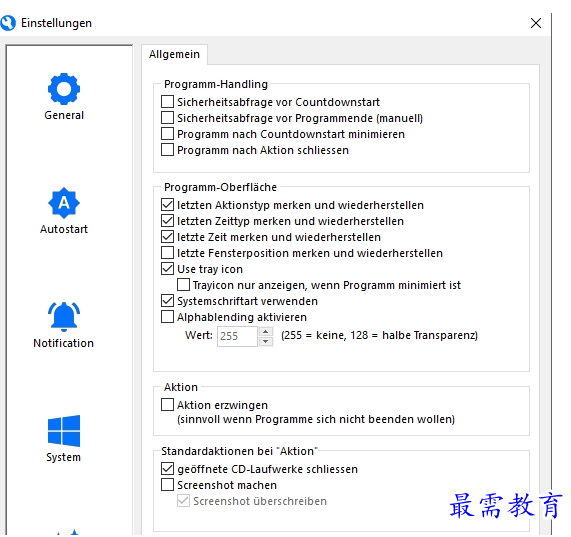This screenshot has height=537, width=571.
Task: Uncheck letzten Zeittyp merken und wiederherstellen
Action: tap(167, 221)
